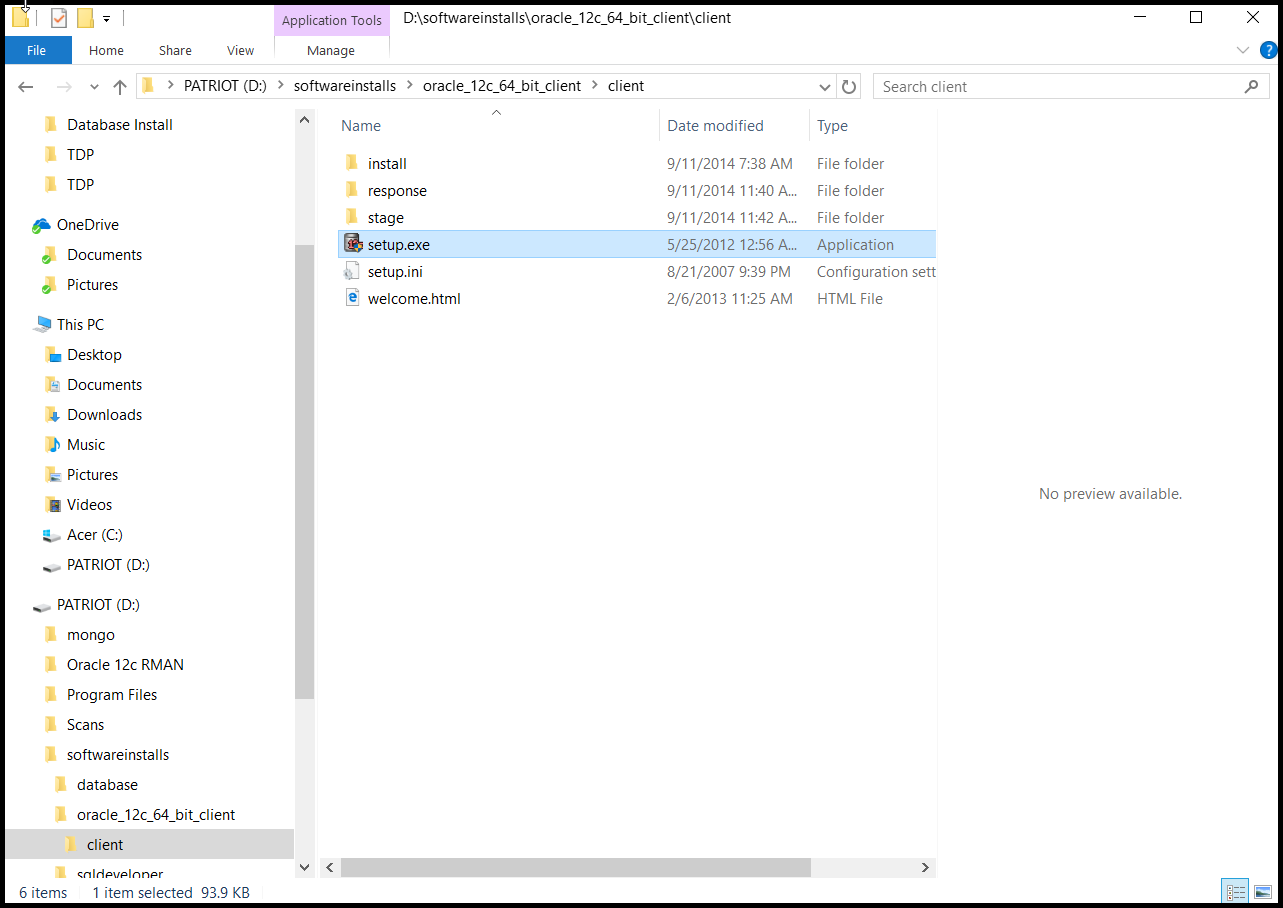
Task: Open the Manage ribbon tab
Action: [x=331, y=50]
